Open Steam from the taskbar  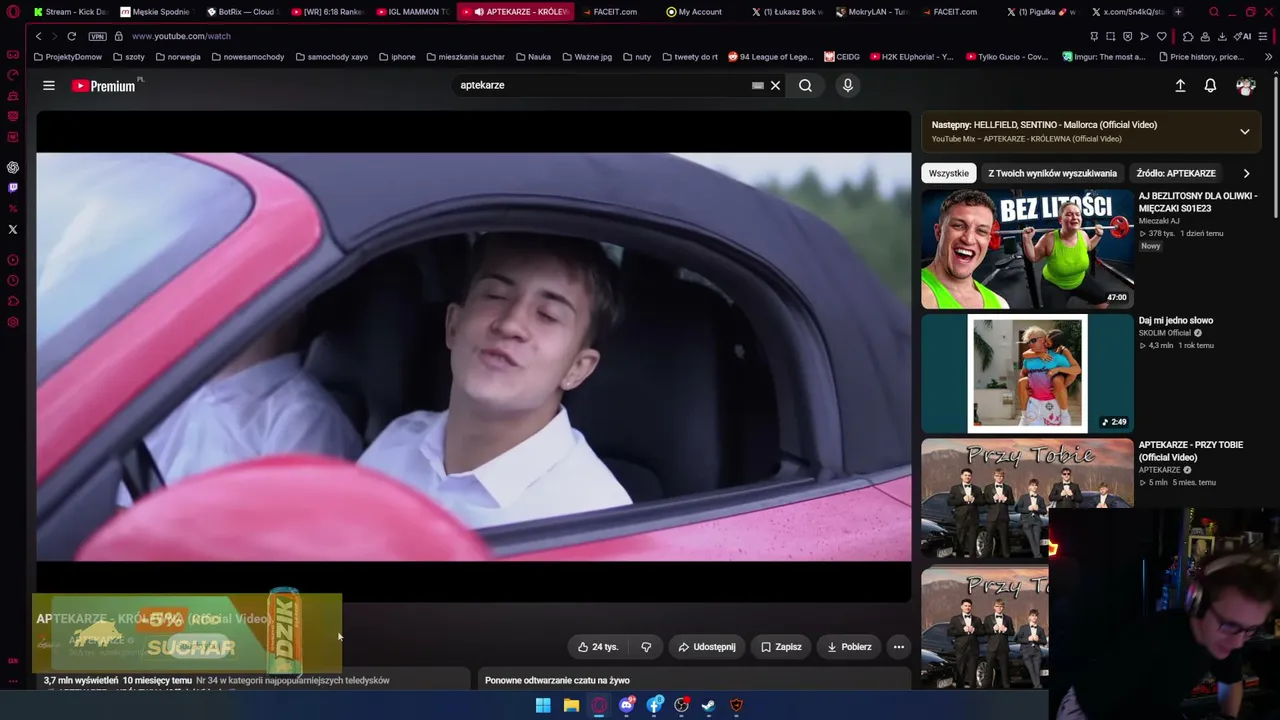[x=709, y=706]
